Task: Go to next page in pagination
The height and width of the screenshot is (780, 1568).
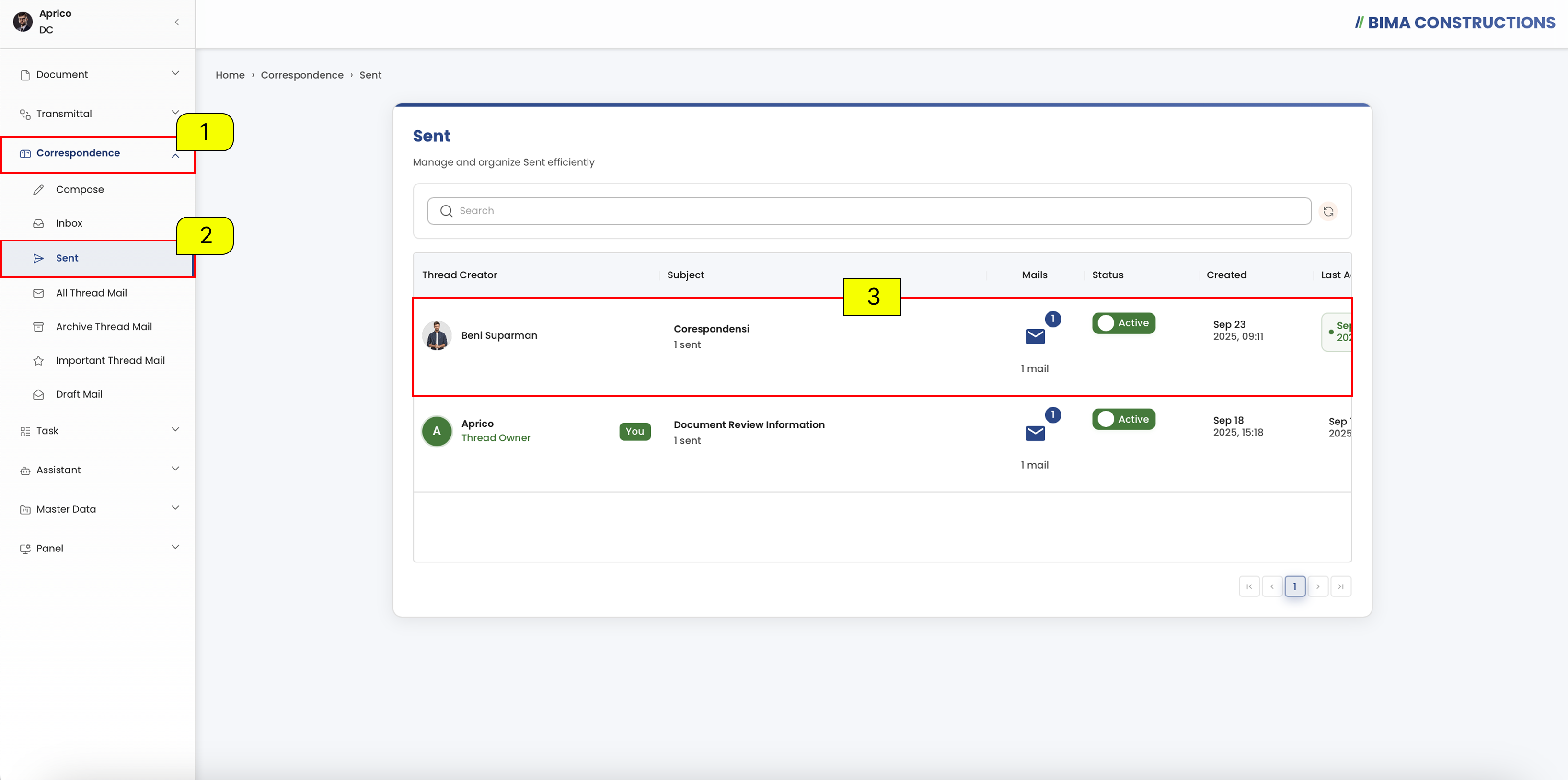Action: [x=1318, y=586]
